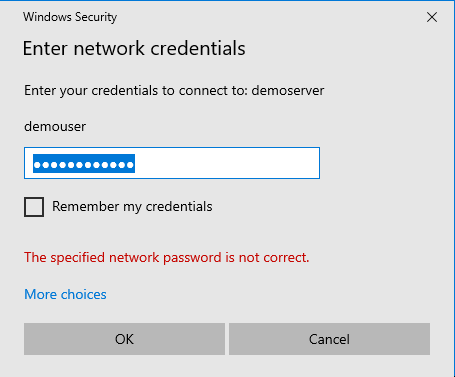Screen dimensions: 455x377
Task: Click the demouser username label
Action: [55, 127]
